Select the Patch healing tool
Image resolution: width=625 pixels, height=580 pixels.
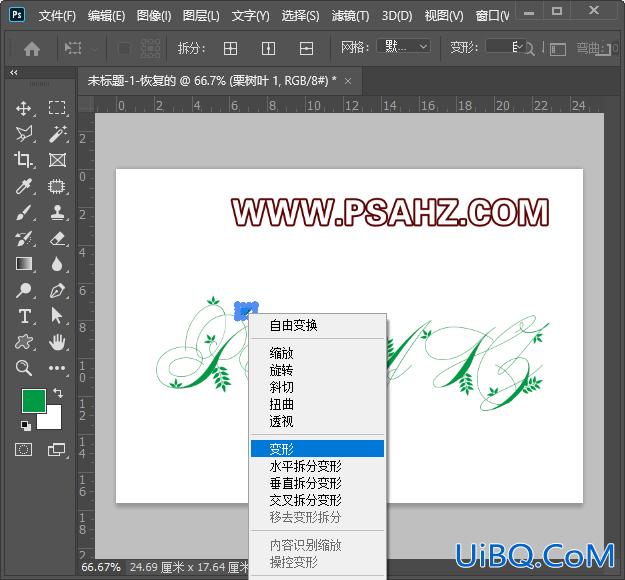tap(57, 186)
